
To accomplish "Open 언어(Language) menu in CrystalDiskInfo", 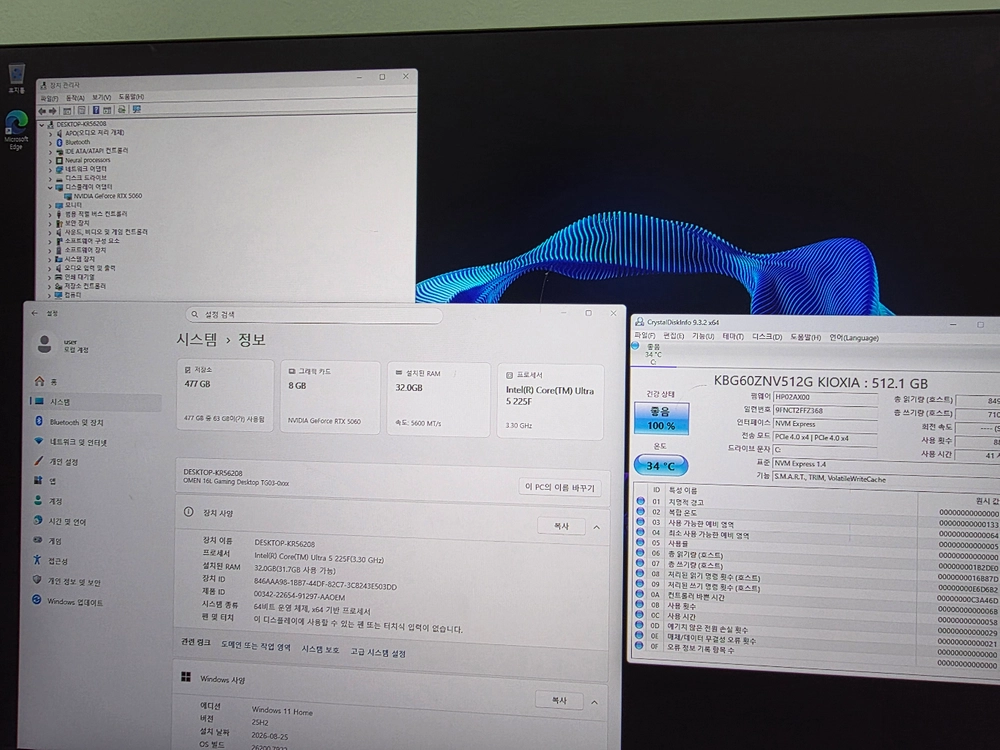I will 854,337.
